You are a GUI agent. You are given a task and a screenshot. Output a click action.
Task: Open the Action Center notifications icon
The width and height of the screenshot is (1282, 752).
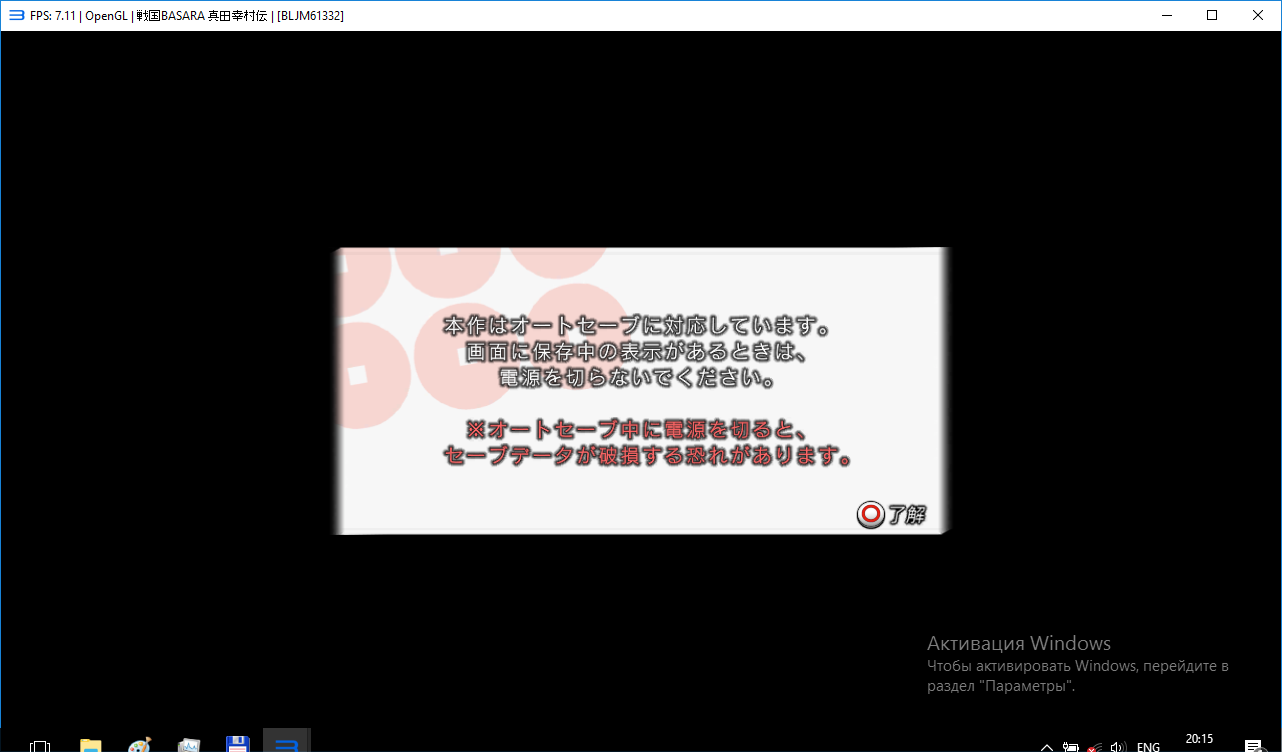coord(1252,746)
